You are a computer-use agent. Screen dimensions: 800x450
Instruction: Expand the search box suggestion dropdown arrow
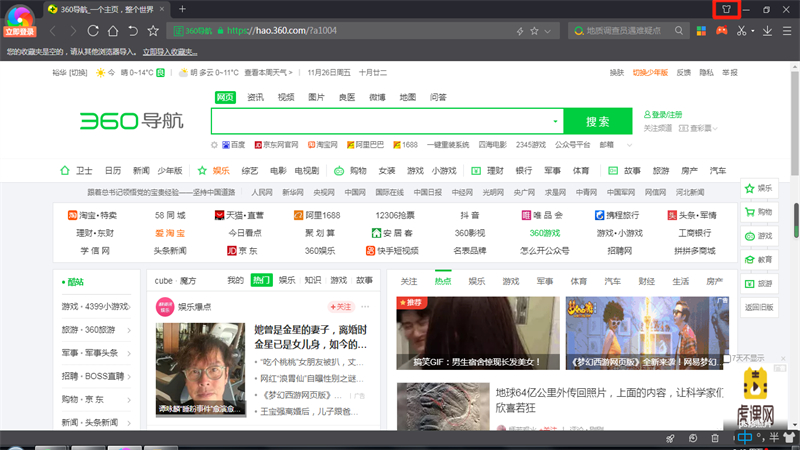pyautogui.click(x=555, y=121)
